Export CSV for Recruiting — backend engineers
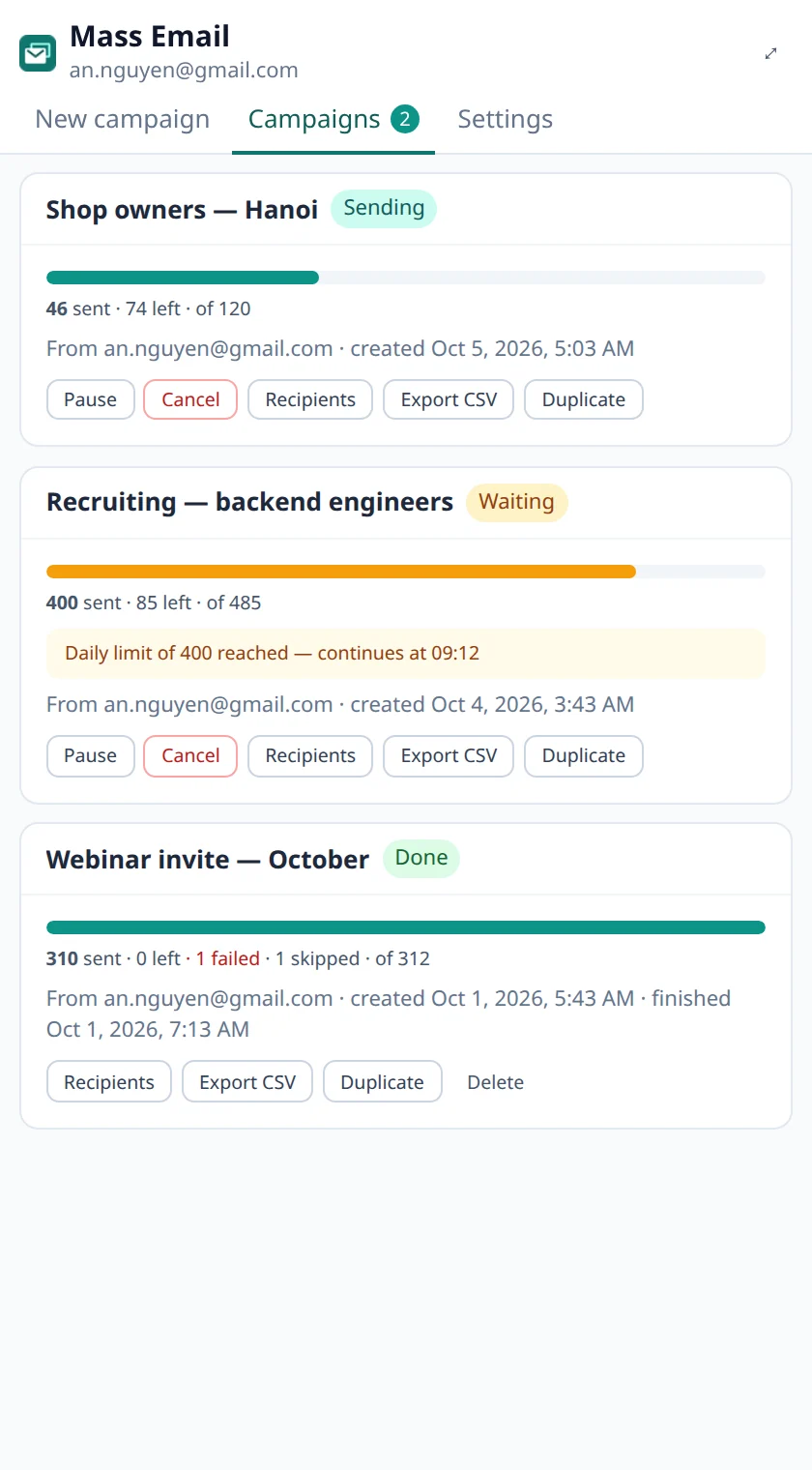The image size is (812, 1470). point(449,755)
